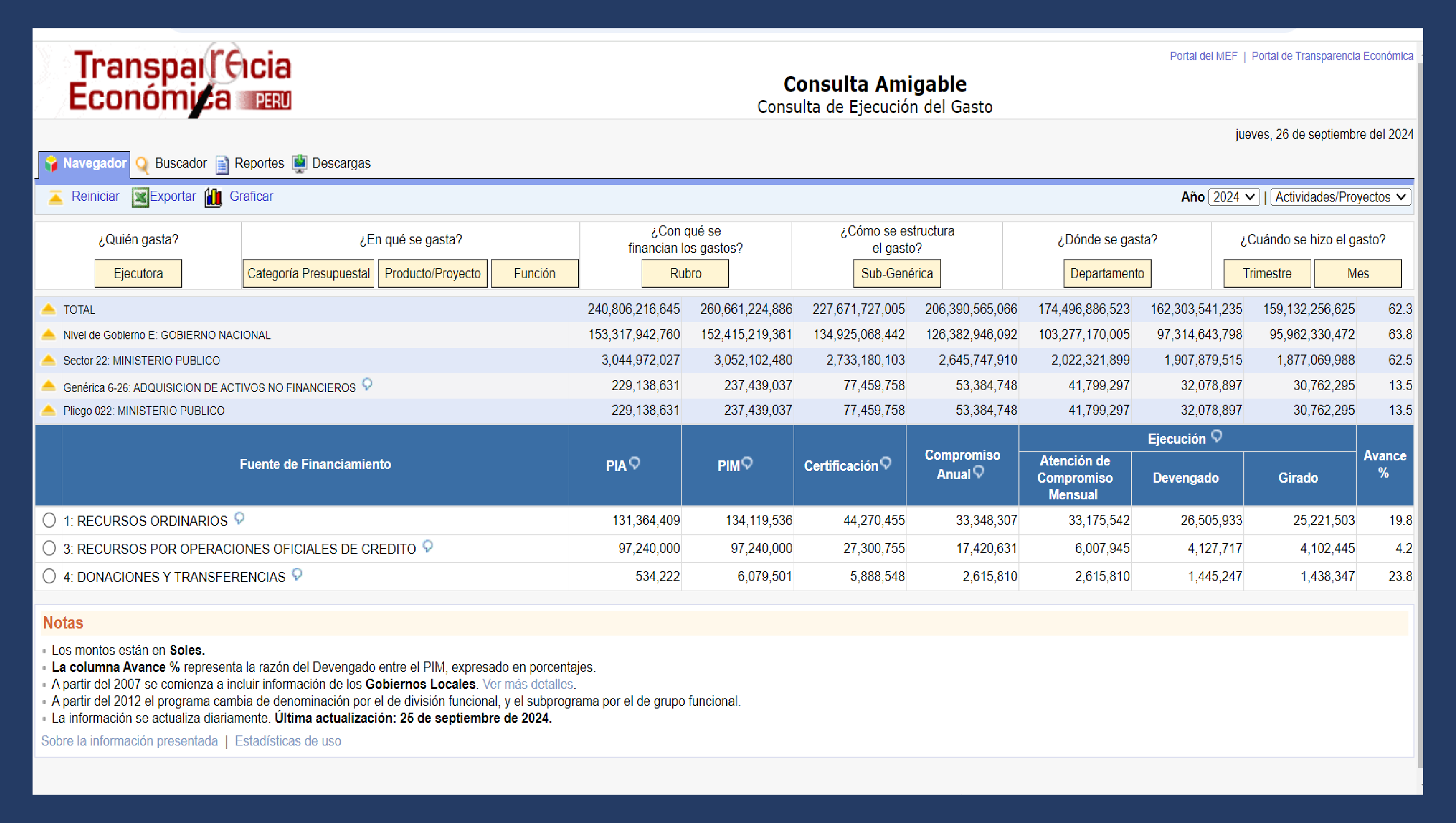Image resolution: width=1456 pixels, height=823 pixels.
Task: Click info bubble next to Genérica 6-26
Action: point(367,384)
